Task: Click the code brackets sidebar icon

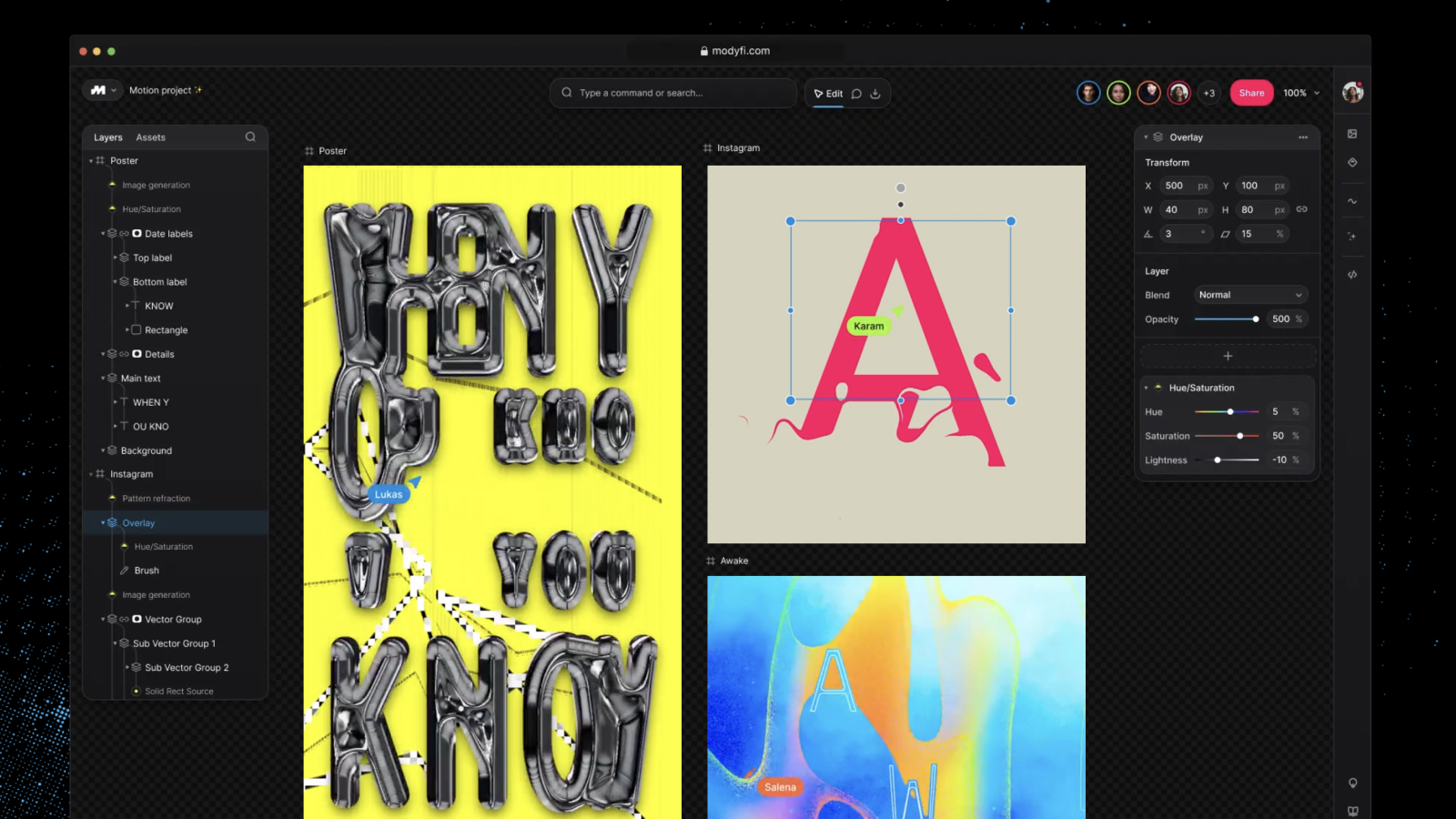Action: (x=1352, y=274)
